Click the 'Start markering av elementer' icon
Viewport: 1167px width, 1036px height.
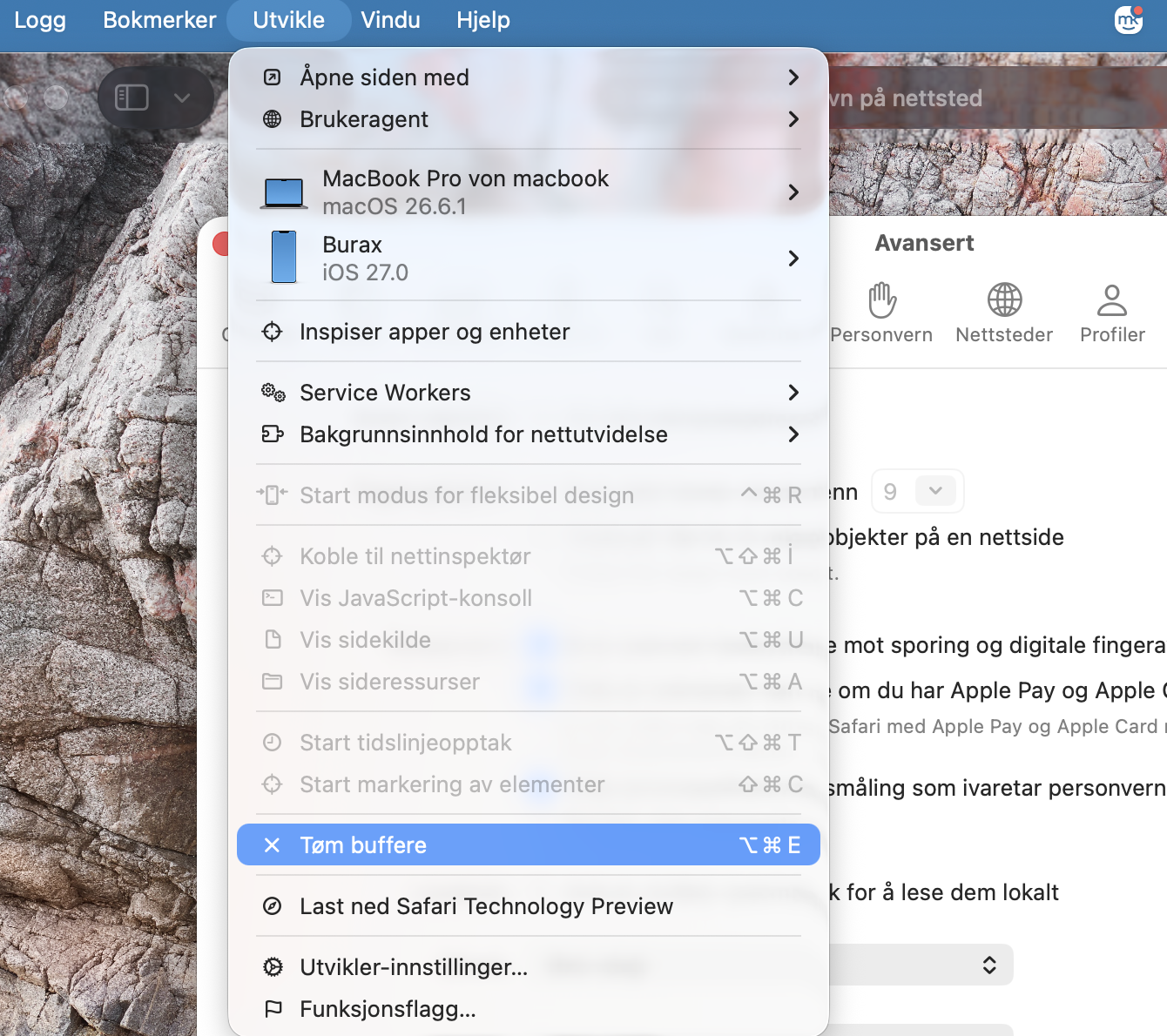pyautogui.click(x=273, y=784)
